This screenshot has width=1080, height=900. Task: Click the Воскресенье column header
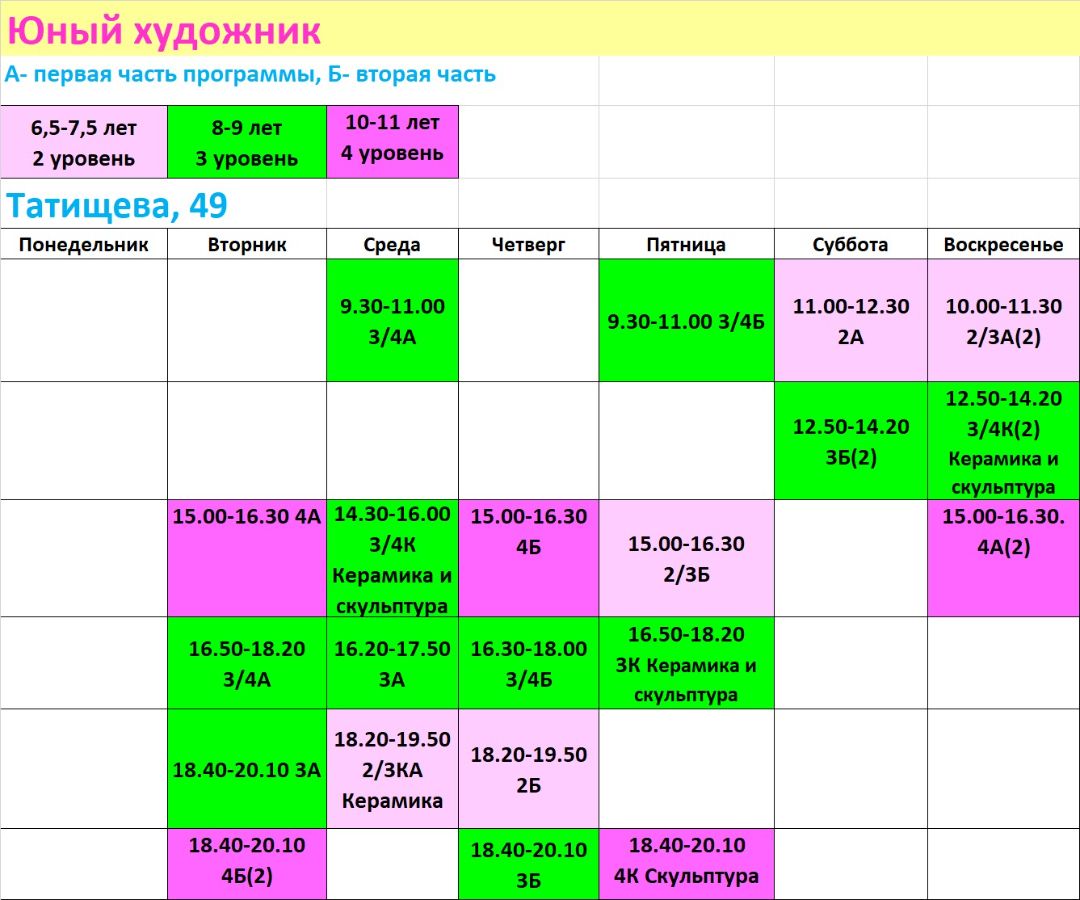[1003, 245]
